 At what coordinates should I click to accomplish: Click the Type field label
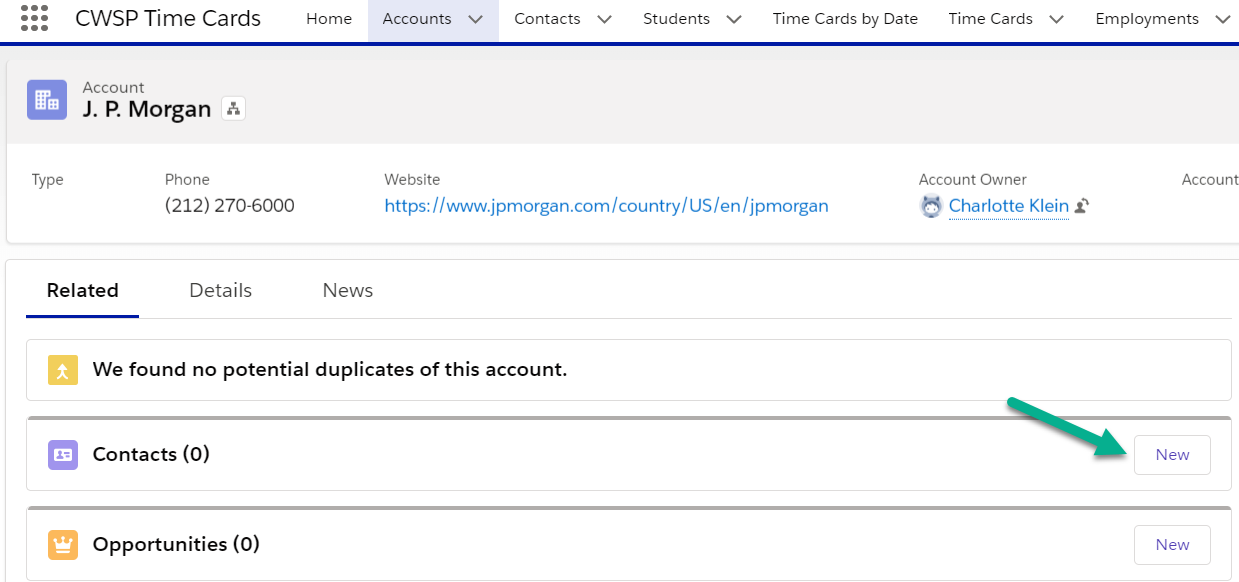(48, 180)
